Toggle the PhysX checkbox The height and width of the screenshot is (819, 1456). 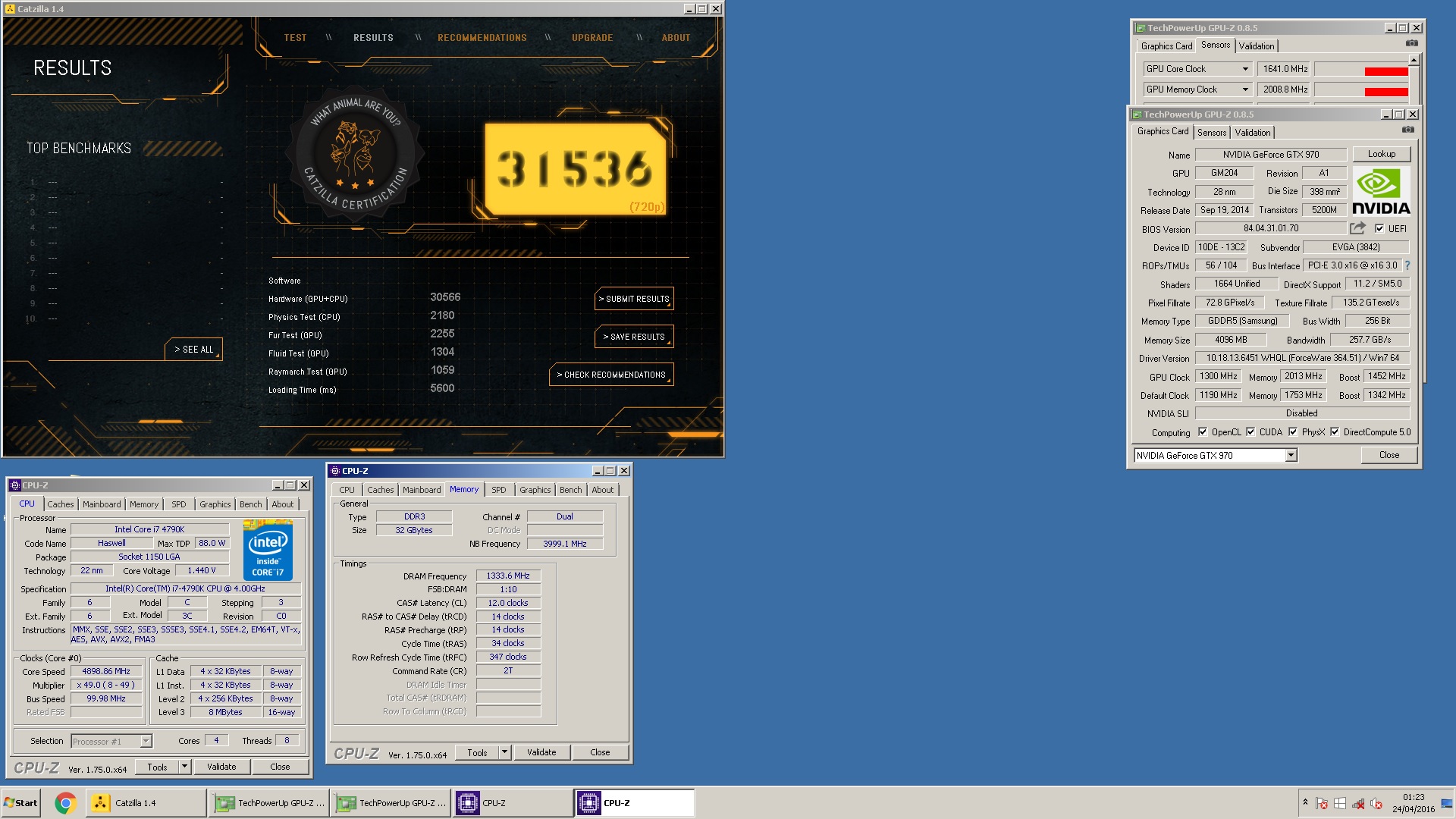pos(1293,432)
